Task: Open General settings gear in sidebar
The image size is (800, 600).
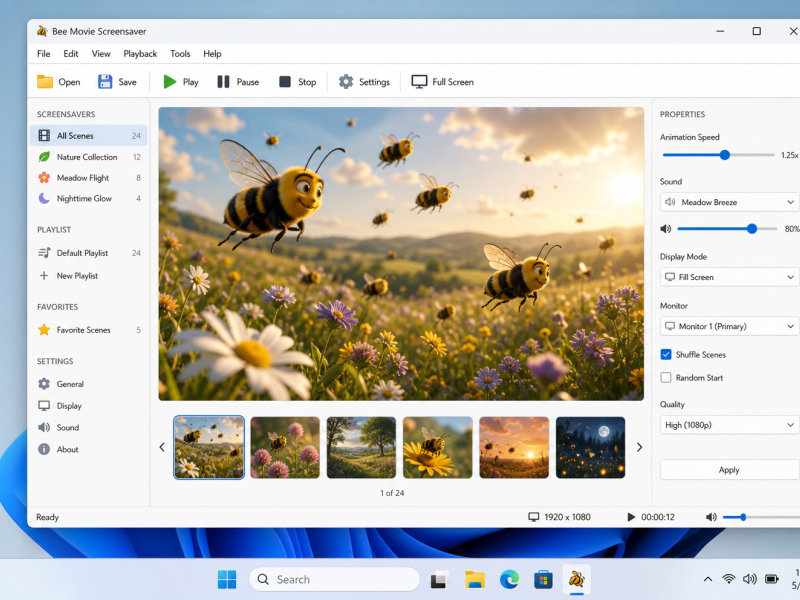Action: (44, 384)
